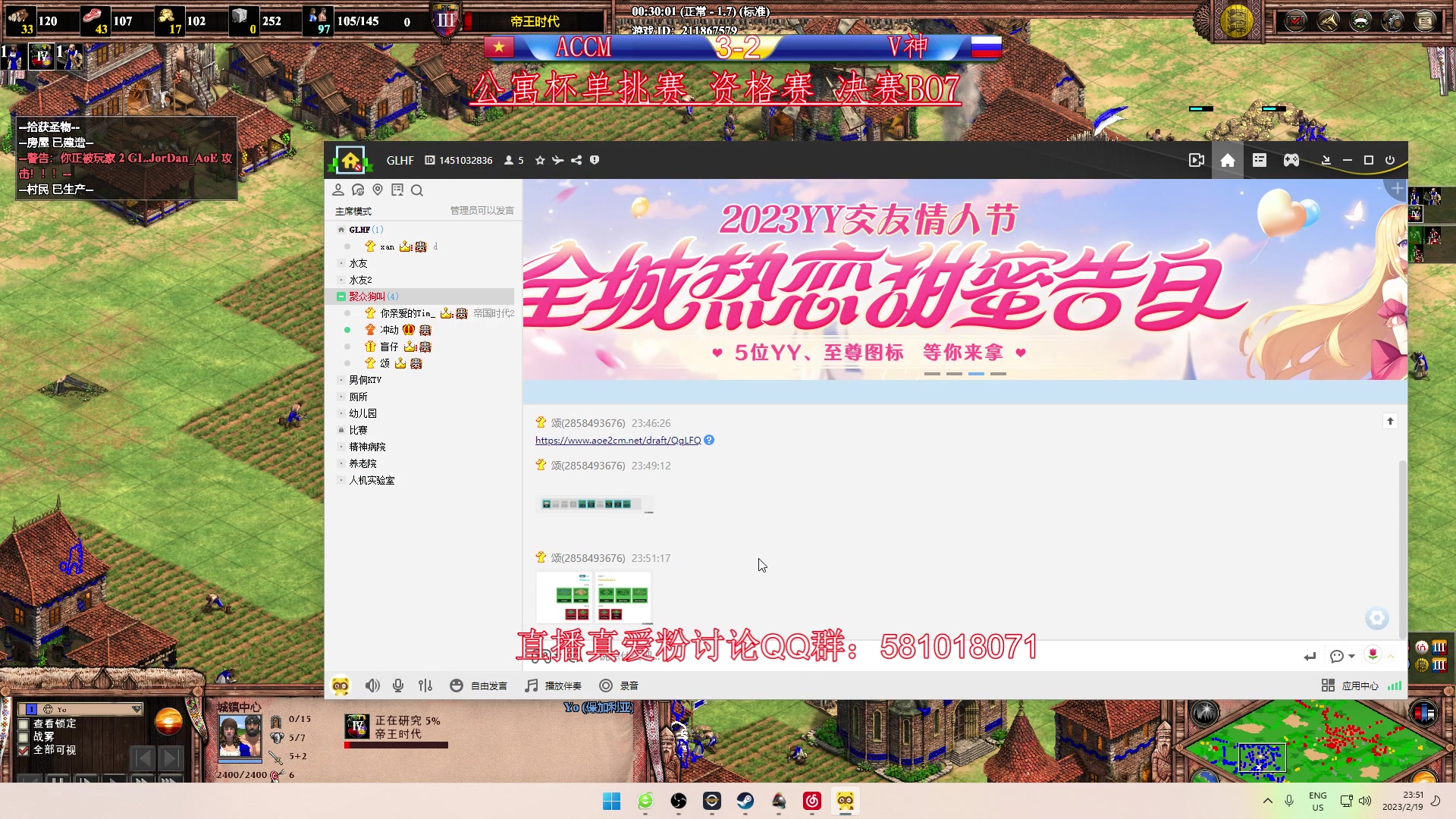
Task: Click the airplane icon in the YY title bar
Action: 558,160
